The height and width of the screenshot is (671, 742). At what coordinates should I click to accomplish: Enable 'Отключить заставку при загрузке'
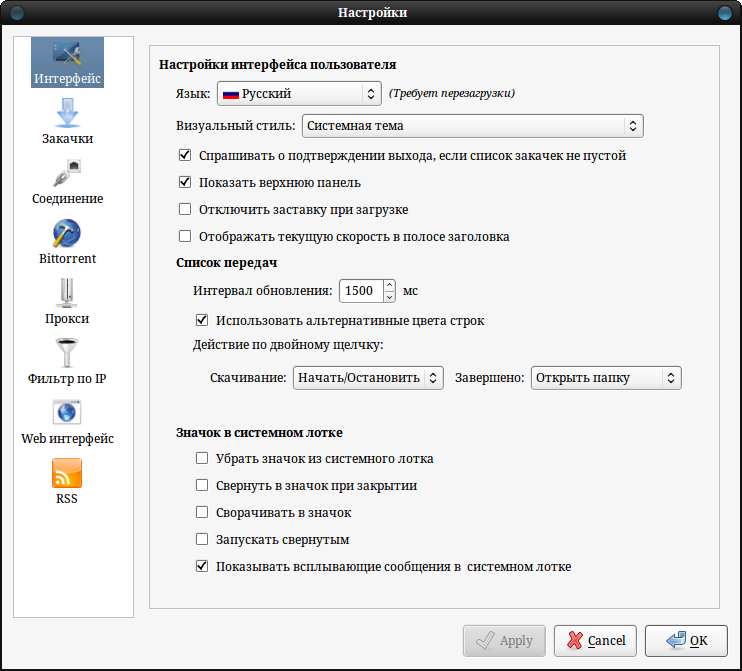[185, 209]
